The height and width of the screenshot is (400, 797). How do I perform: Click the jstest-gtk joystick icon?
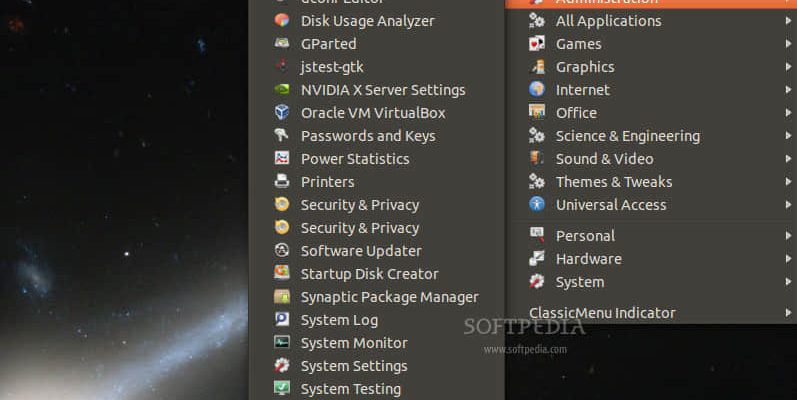click(x=282, y=66)
